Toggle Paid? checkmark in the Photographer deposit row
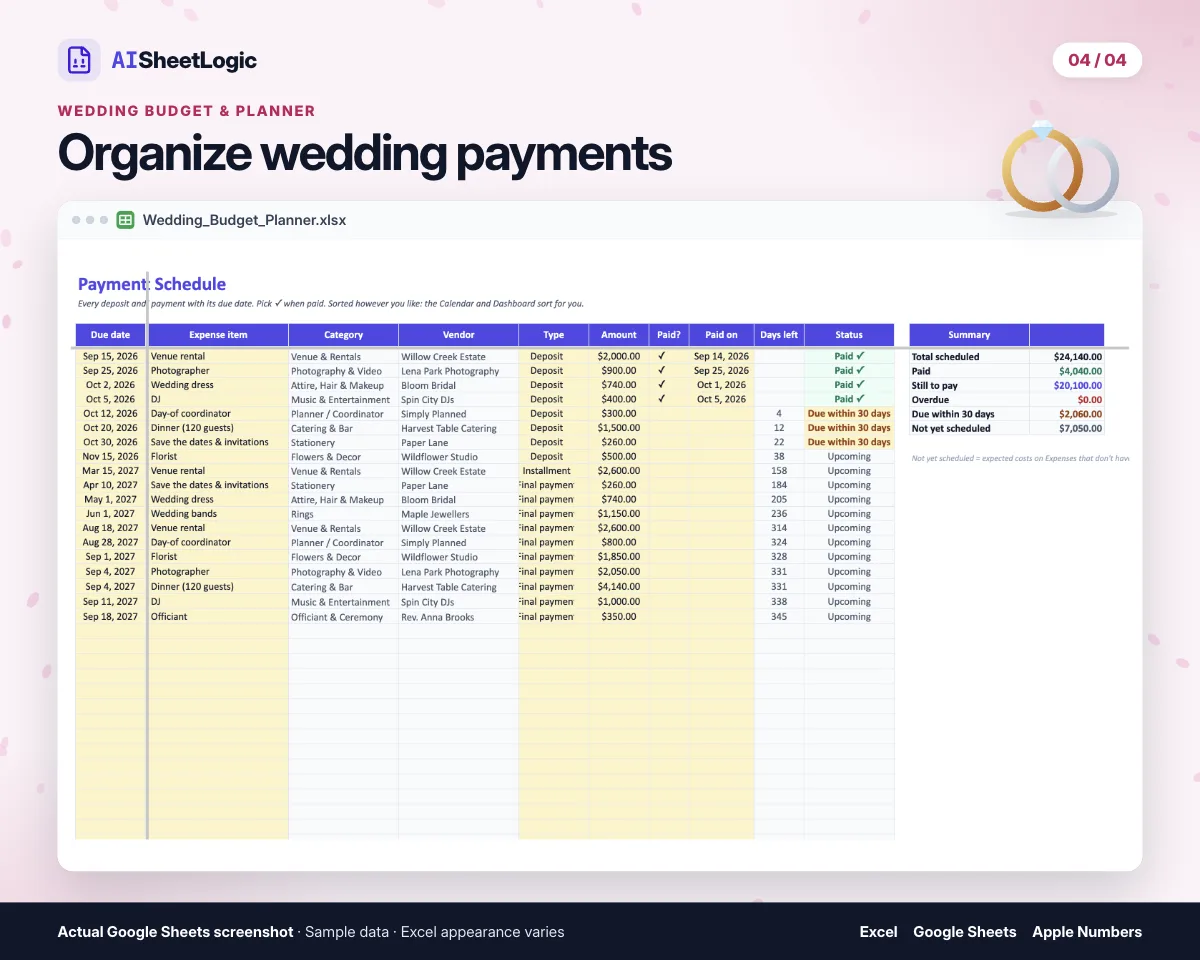 click(x=661, y=370)
